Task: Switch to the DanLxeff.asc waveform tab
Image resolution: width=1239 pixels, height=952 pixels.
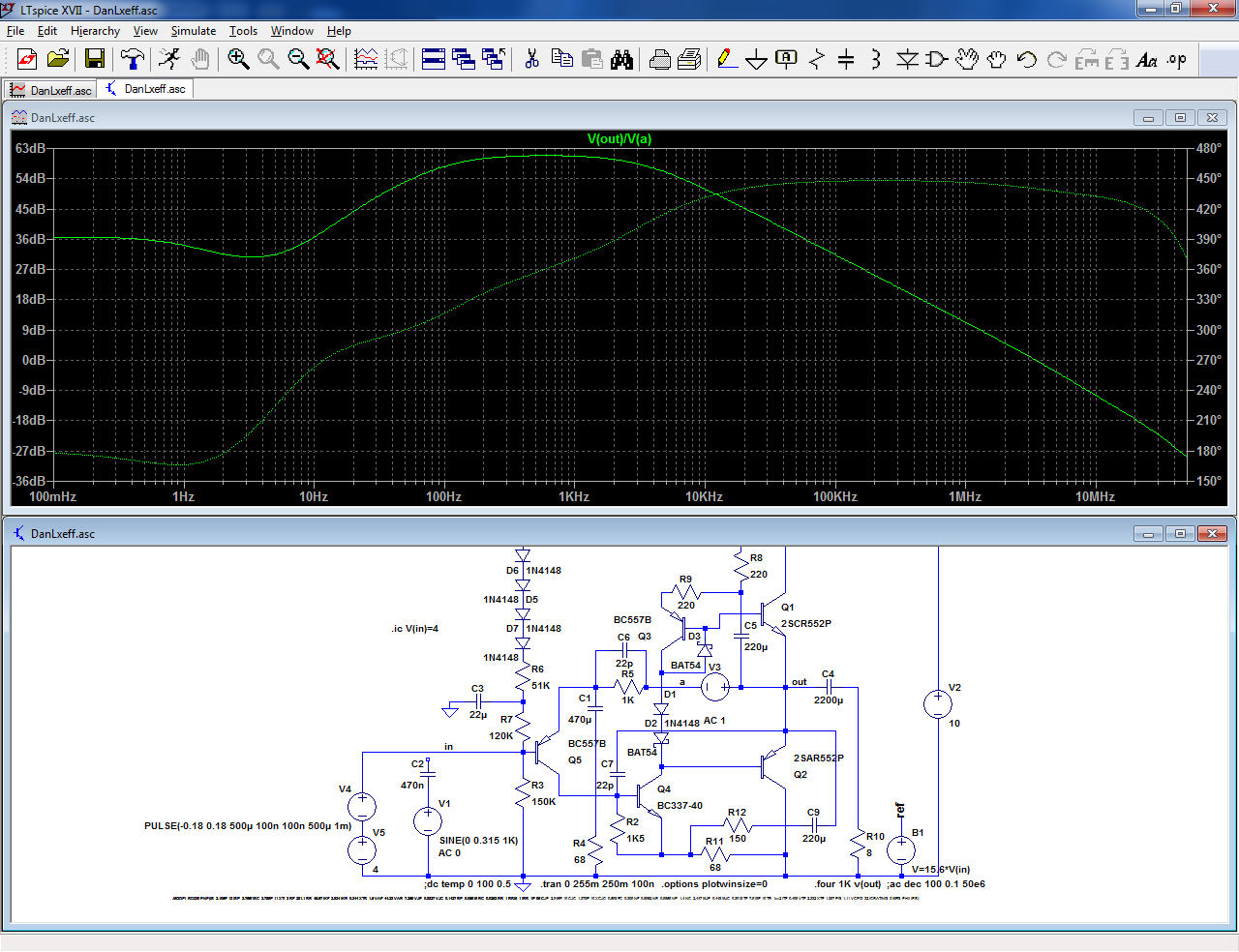Action: click(51, 90)
